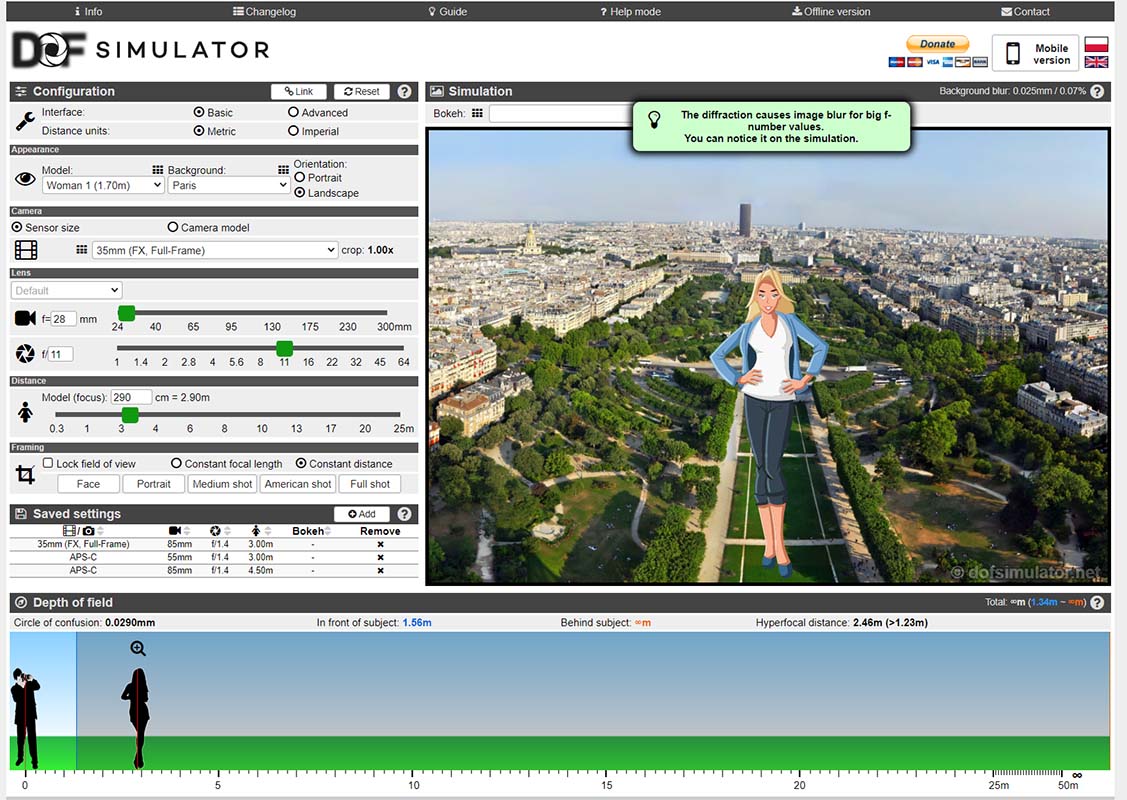Go to Offline version in top menu

pyautogui.click(x=830, y=12)
